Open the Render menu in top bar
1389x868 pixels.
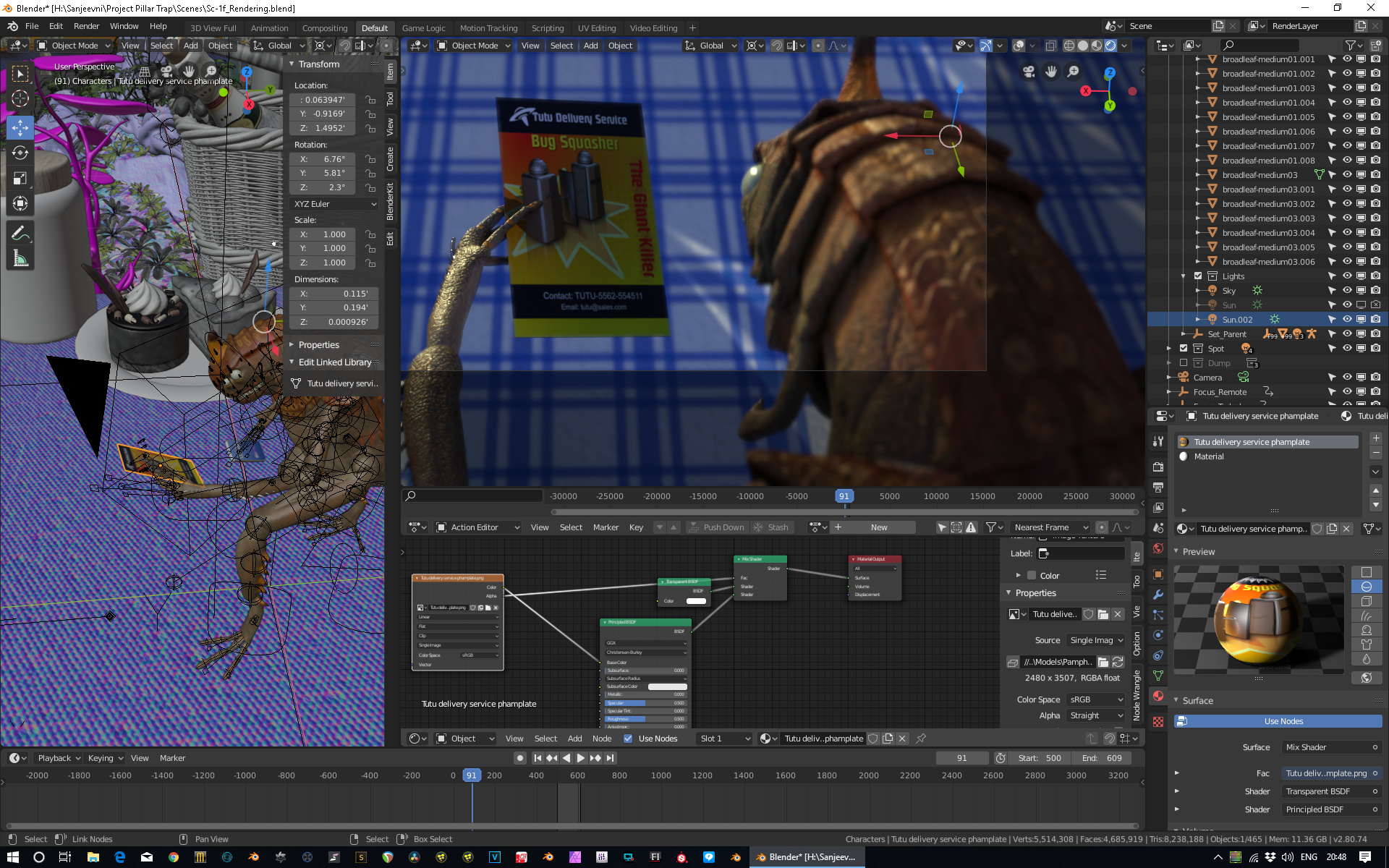click(x=86, y=26)
